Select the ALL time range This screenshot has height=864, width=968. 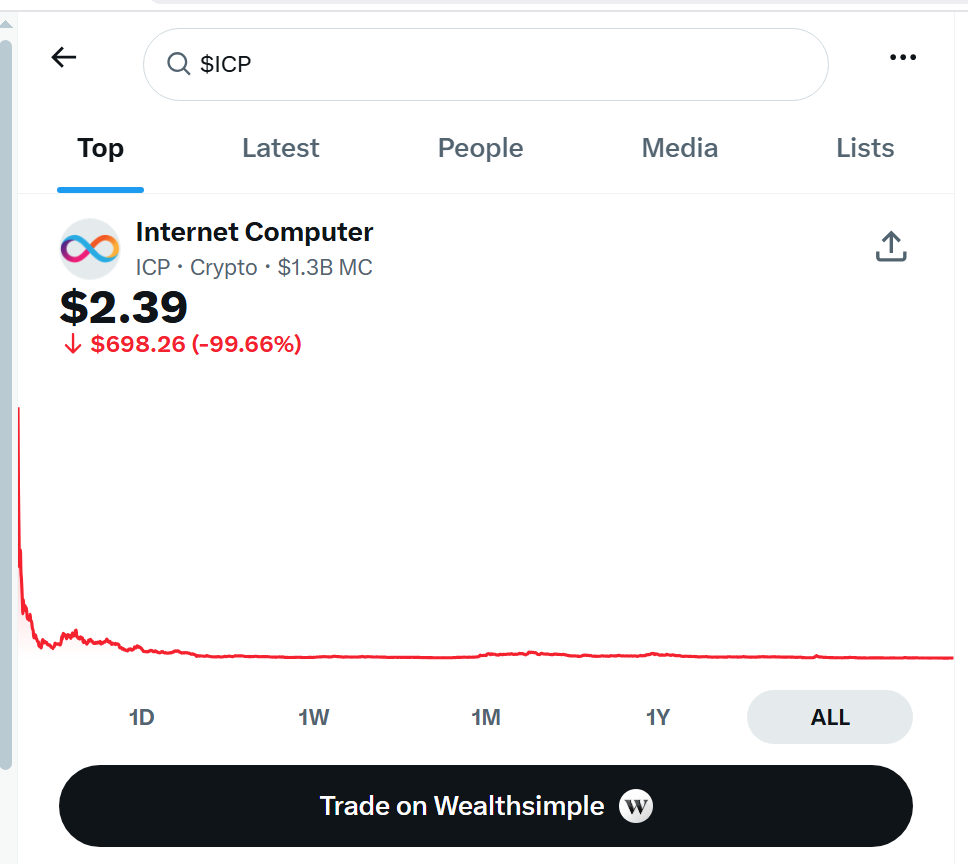click(x=830, y=717)
